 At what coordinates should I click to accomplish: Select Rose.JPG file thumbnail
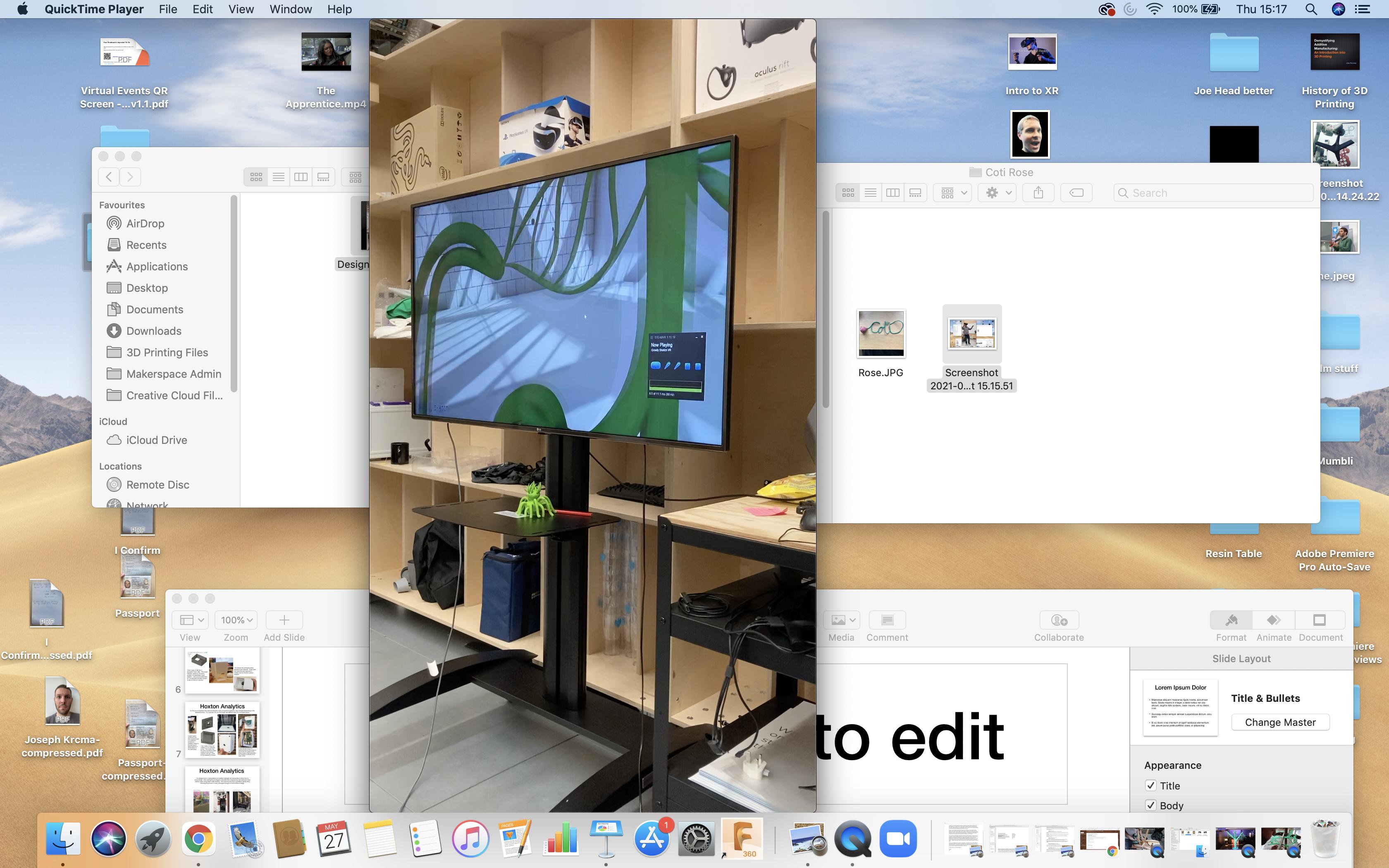point(881,334)
